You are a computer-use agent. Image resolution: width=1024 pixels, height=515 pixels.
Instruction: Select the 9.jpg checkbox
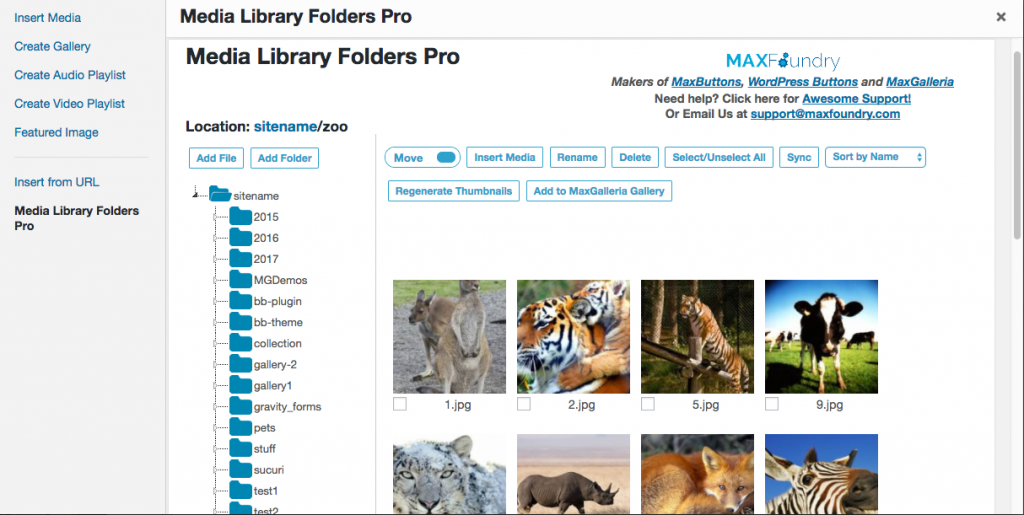click(771, 404)
